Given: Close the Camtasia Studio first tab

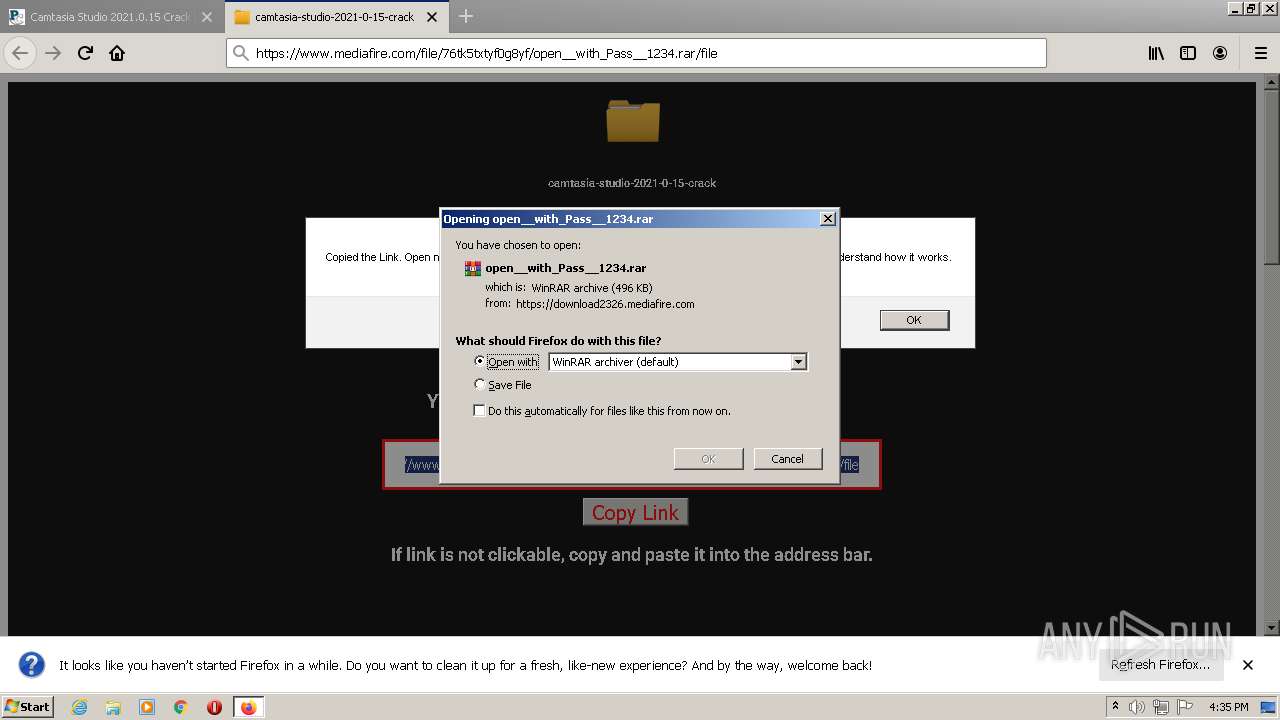Looking at the screenshot, I should [208, 17].
